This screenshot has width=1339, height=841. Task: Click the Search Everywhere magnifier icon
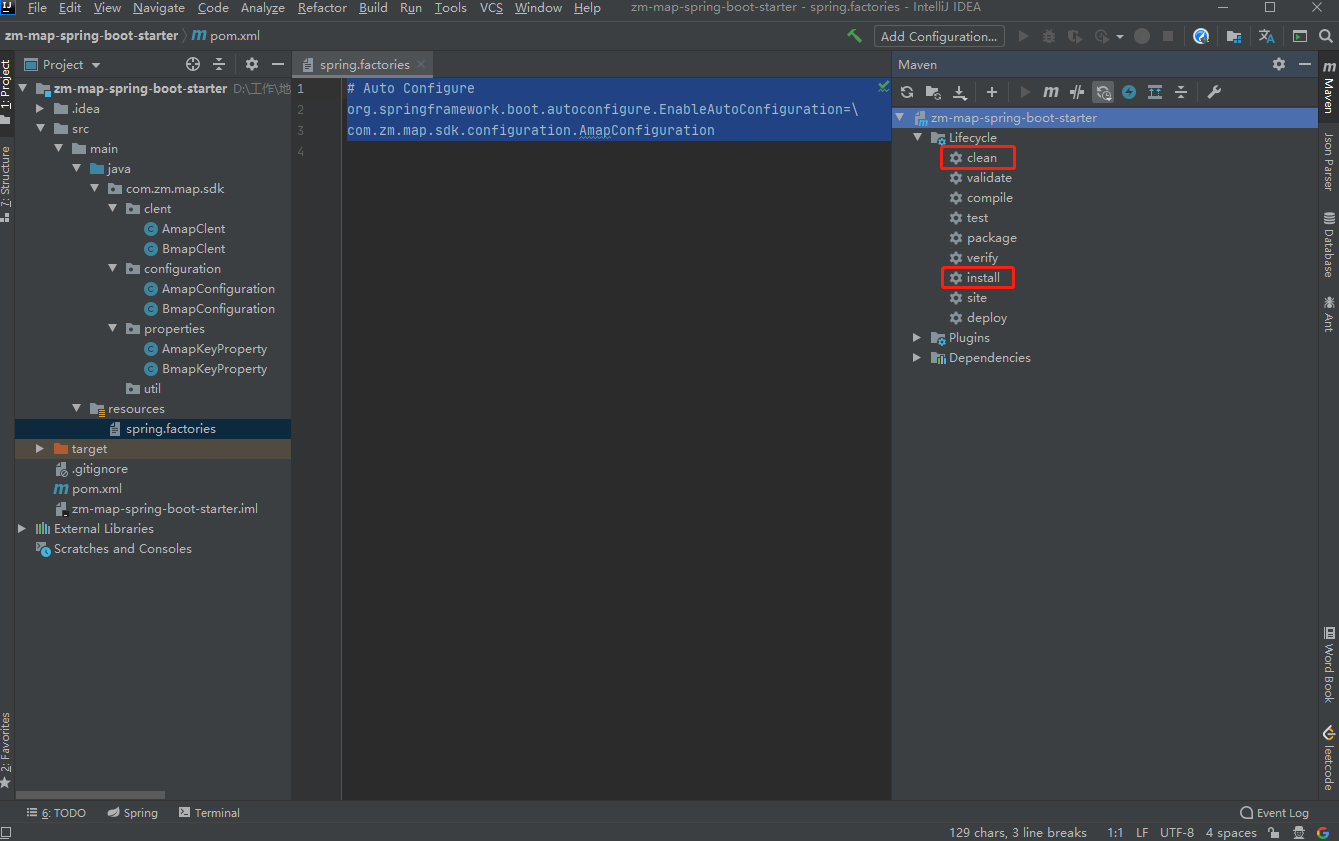click(x=1326, y=36)
